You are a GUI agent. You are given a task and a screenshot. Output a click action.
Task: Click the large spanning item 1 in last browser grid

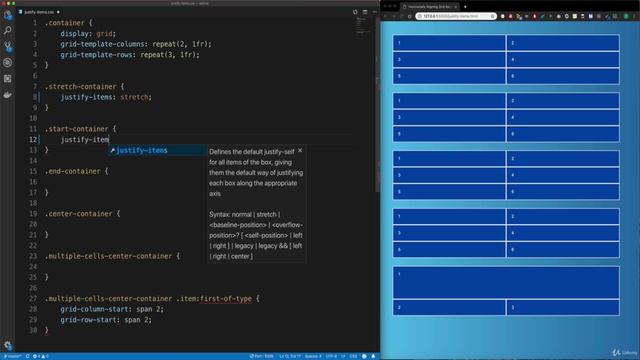pos(506,282)
